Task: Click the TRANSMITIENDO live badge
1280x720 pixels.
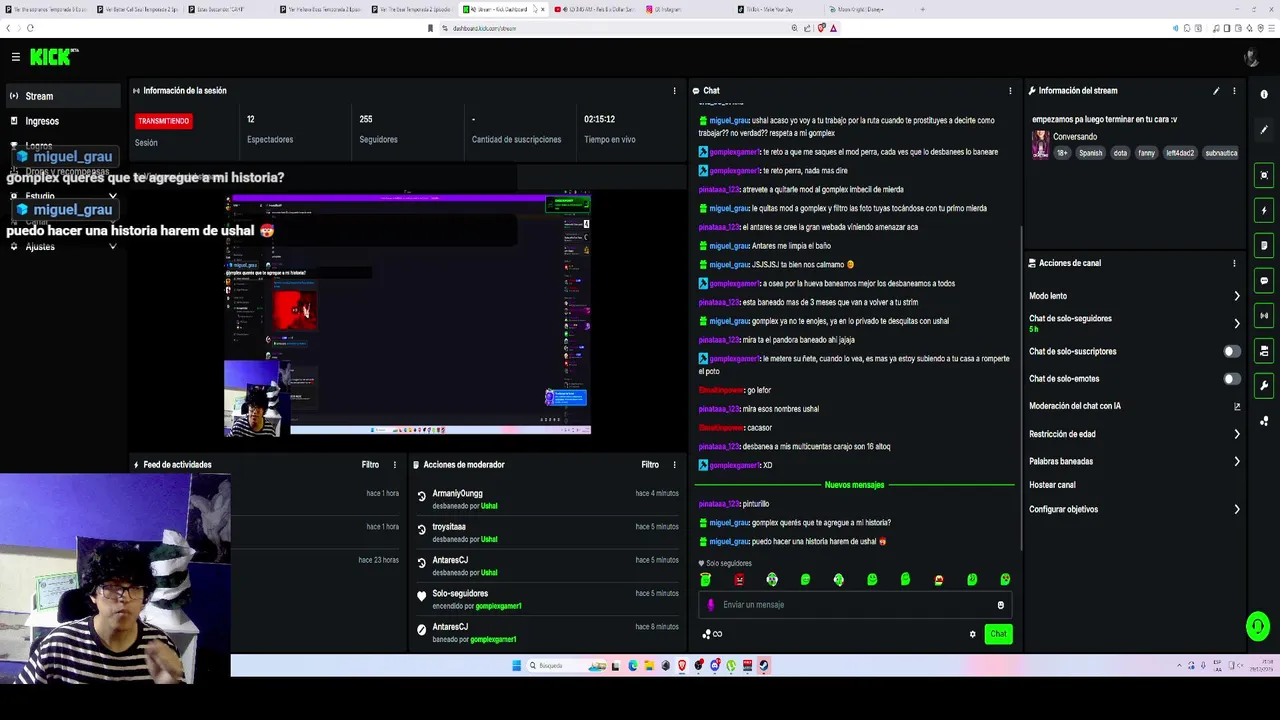Action: pyautogui.click(x=163, y=121)
